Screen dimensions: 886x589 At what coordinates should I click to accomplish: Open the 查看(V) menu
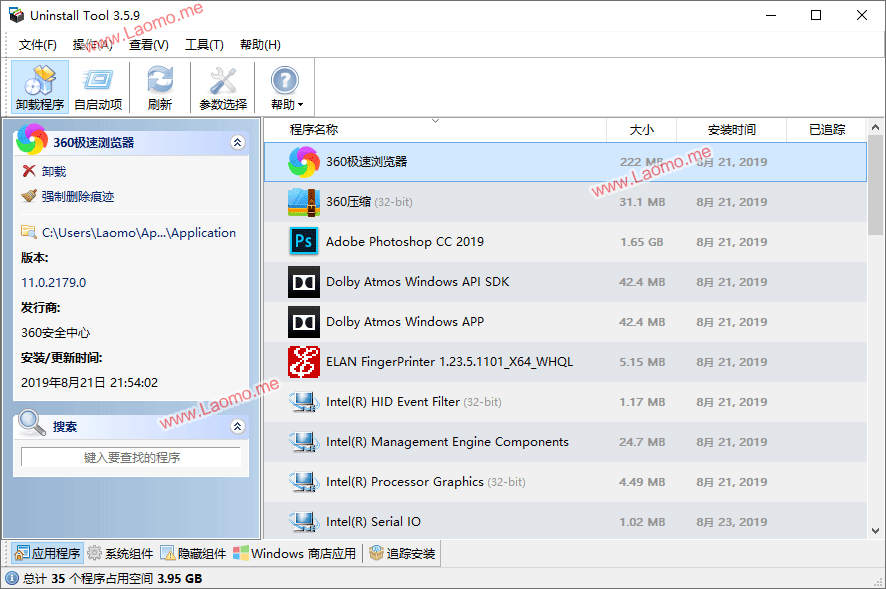tap(149, 45)
